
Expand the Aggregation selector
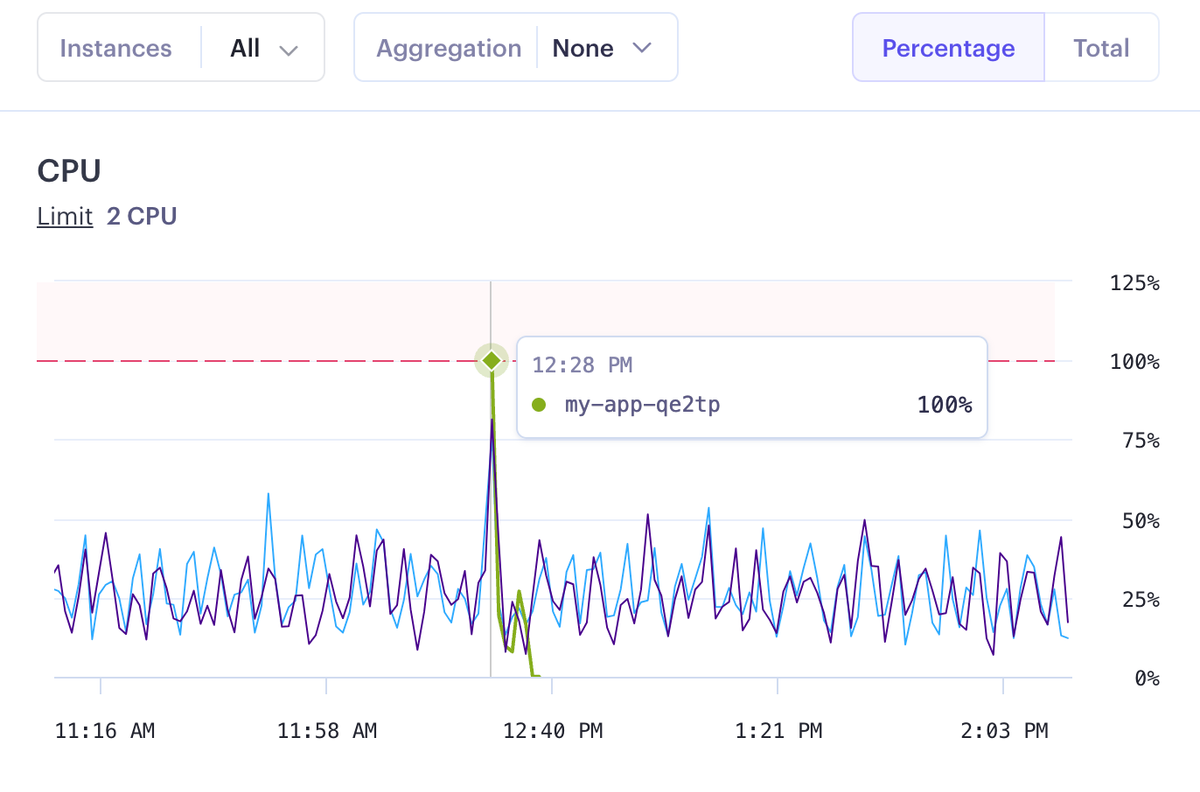[606, 46]
